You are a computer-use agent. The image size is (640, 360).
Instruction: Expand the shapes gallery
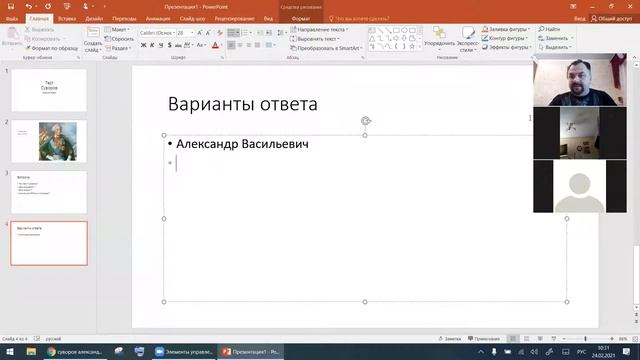420,47
